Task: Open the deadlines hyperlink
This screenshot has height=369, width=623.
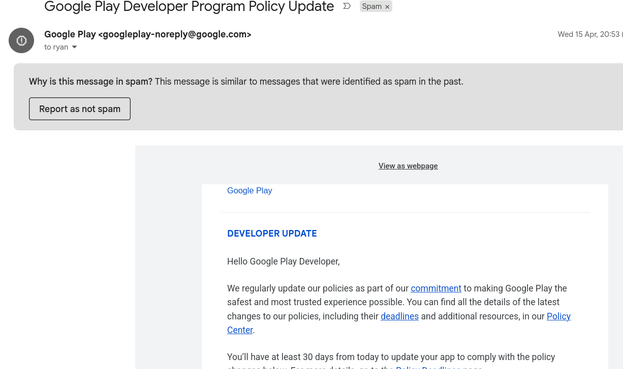Action: click(399, 316)
